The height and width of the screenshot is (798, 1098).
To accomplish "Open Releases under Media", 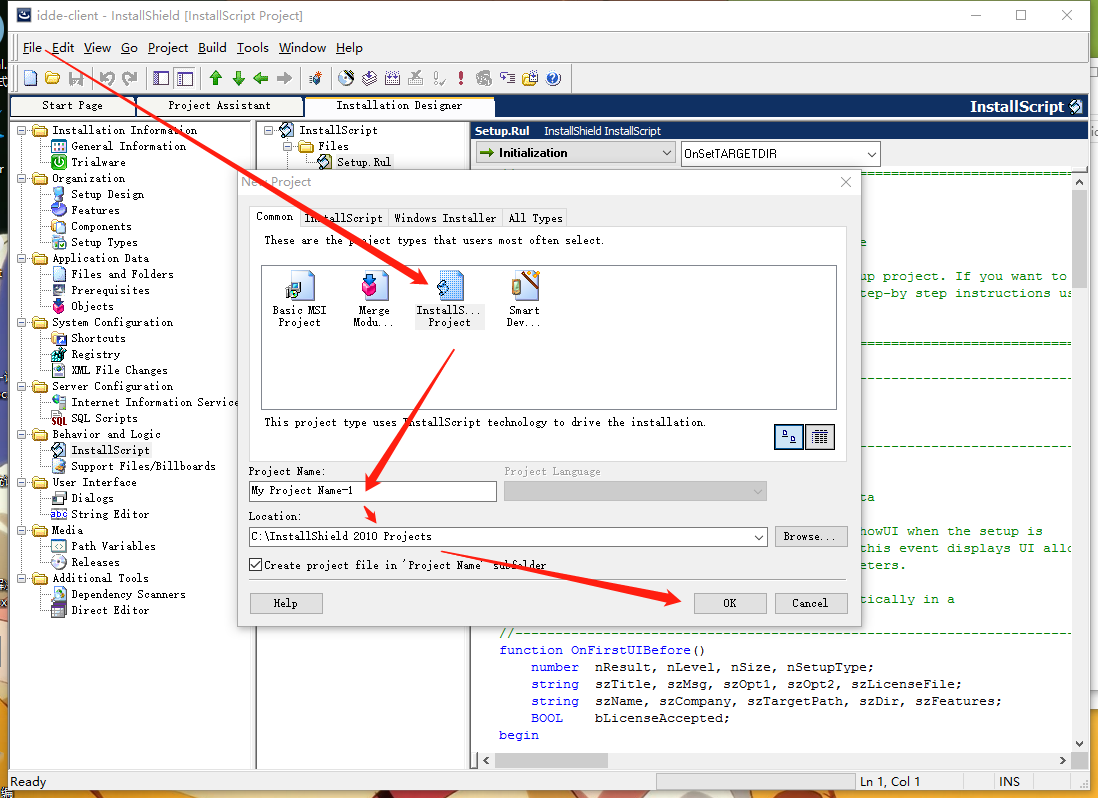I will pyautogui.click(x=95, y=563).
